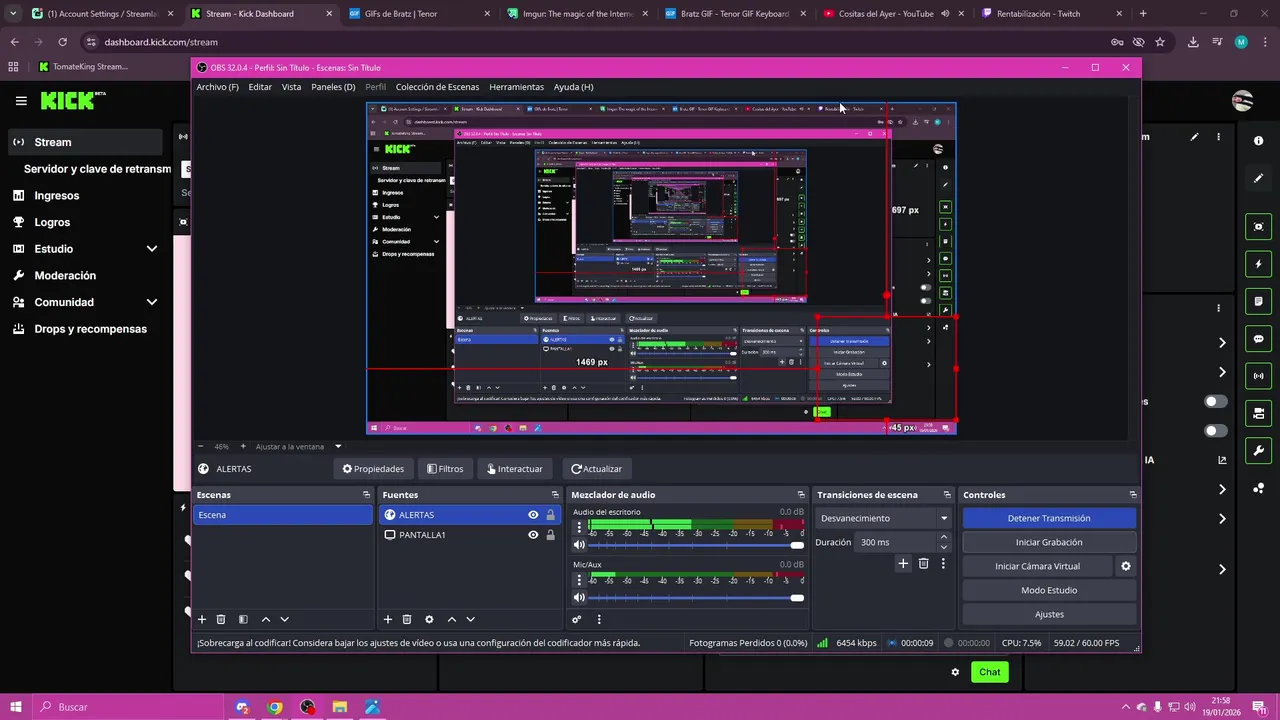Open Colección de Escenas menu
This screenshot has width=1280, height=720.
point(437,87)
